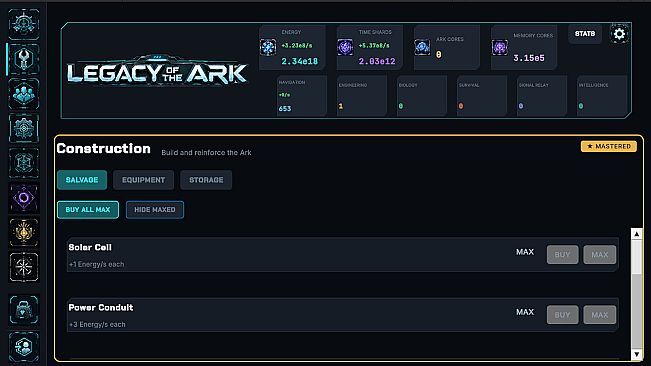This screenshot has height=366, width=651.
Task: Click the Navigation stat card
Action: click(x=302, y=96)
